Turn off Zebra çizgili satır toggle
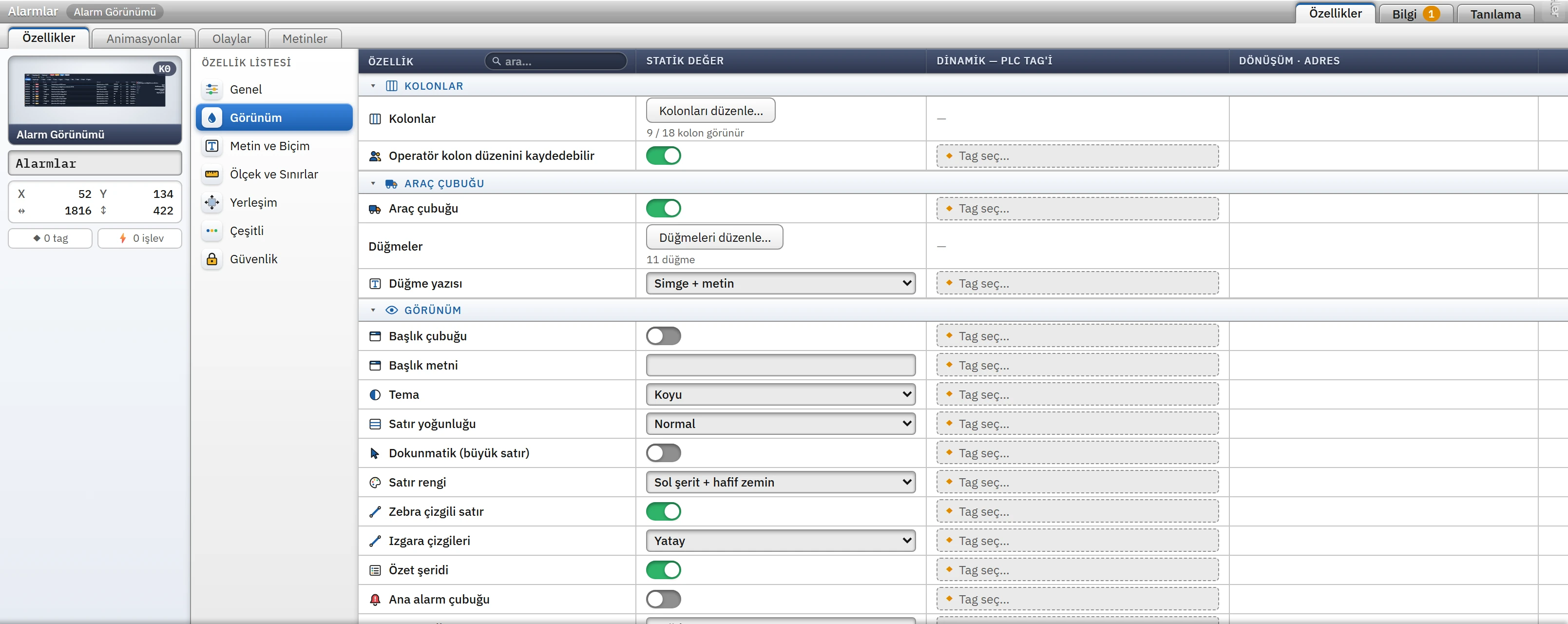This screenshot has height=624, width=1568. 663,511
